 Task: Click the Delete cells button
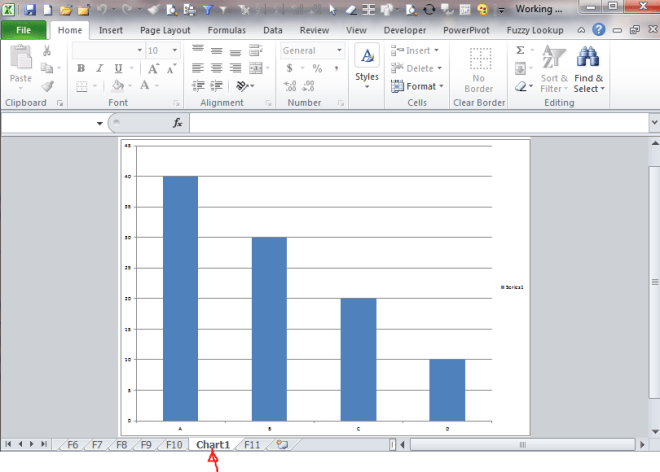pyautogui.click(x=416, y=68)
